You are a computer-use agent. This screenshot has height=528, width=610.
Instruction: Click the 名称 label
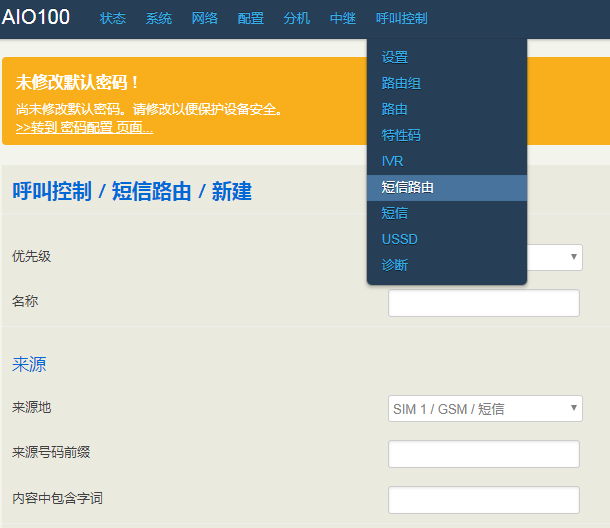pyautogui.click(x=25, y=301)
